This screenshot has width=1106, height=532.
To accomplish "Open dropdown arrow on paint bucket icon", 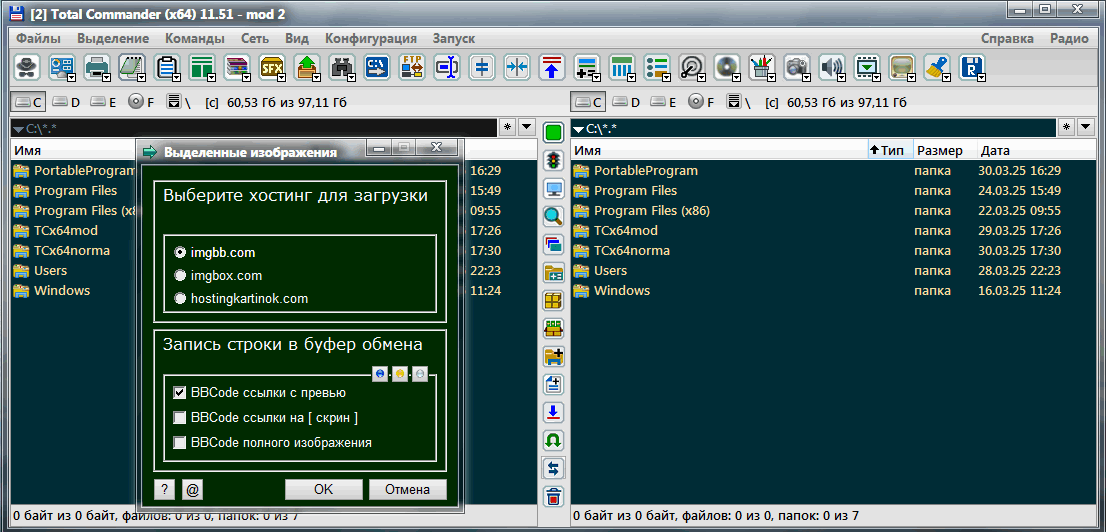I will pos(772,76).
